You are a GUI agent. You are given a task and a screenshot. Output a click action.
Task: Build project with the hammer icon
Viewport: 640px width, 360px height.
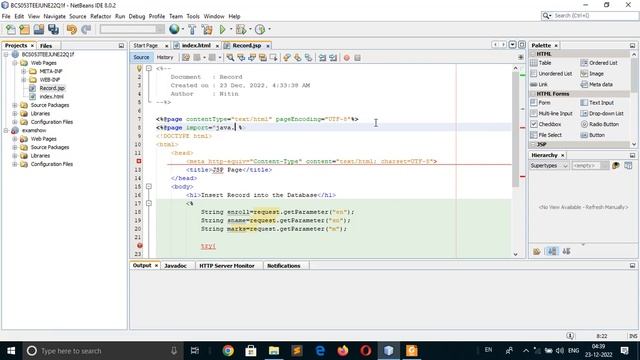click(x=192, y=29)
